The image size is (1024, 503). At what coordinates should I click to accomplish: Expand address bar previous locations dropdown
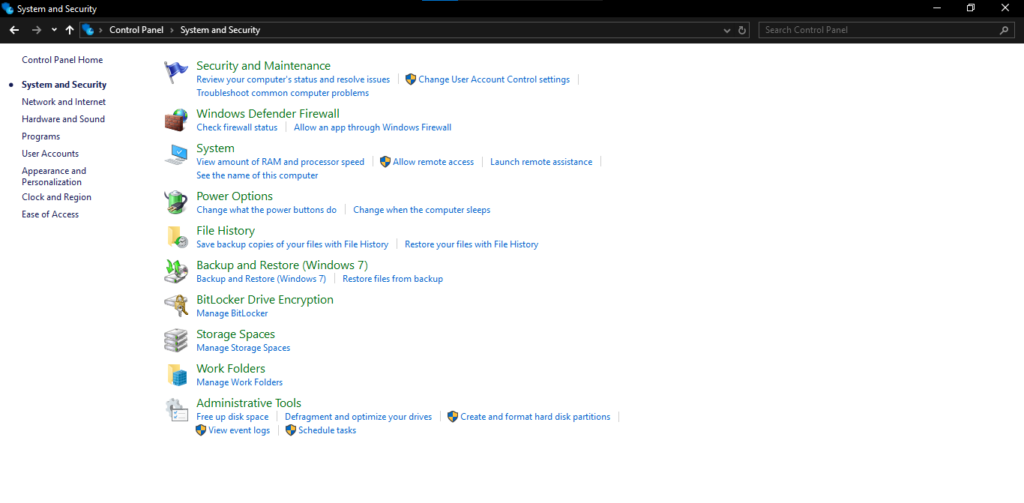(x=728, y=30)
